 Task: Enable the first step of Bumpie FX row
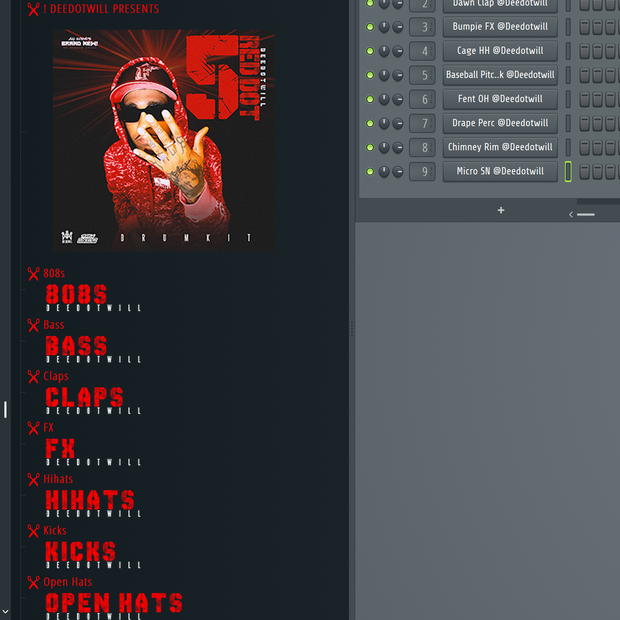coord(584,27)
